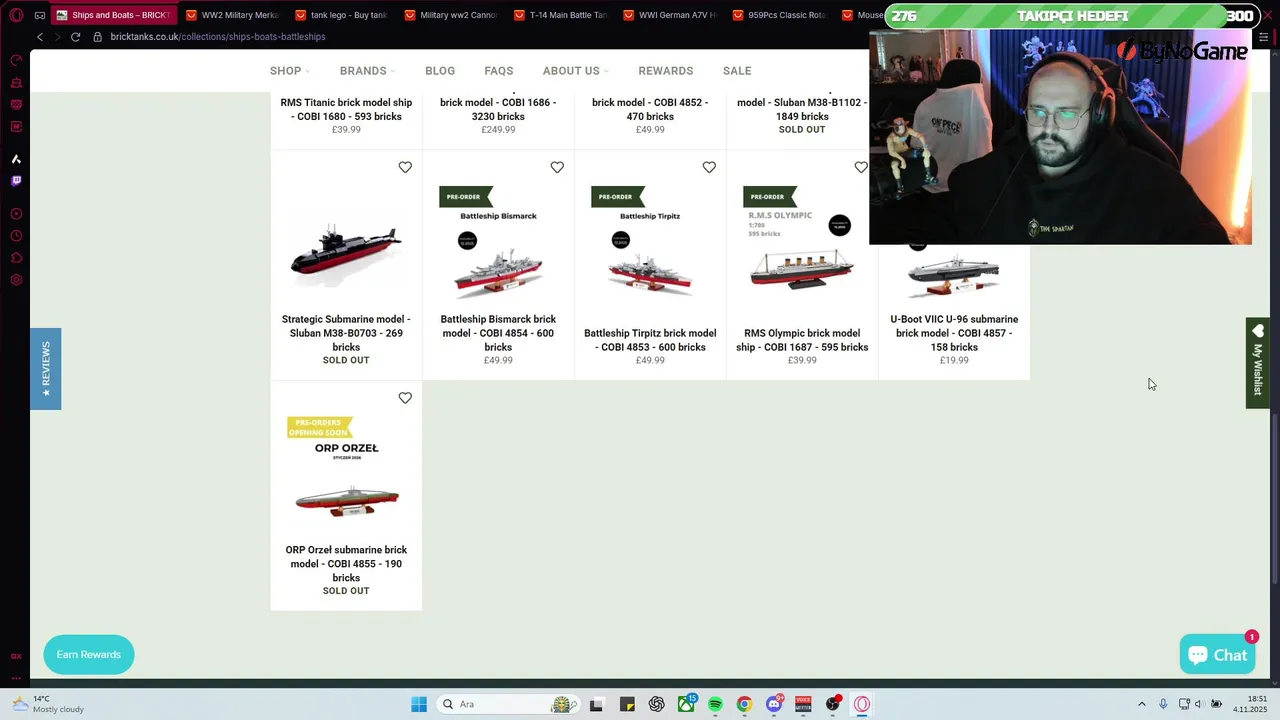Open OBS Studio from taskbar

833,704
